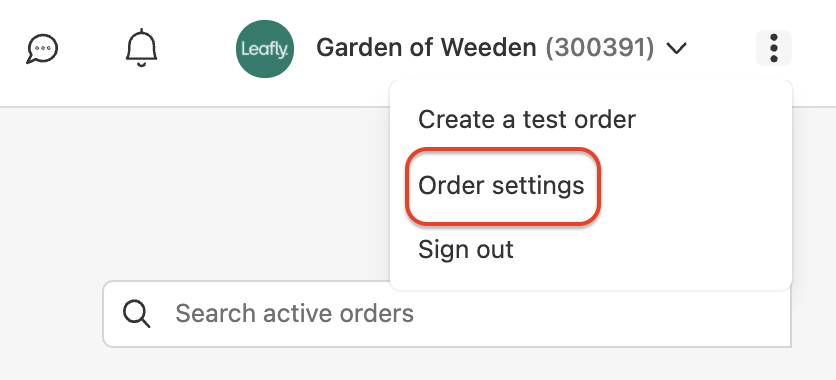Switch dispensary using the Leafly store name
The width and height of the screenshot is (836, 380).
click(x=426, y=48)
